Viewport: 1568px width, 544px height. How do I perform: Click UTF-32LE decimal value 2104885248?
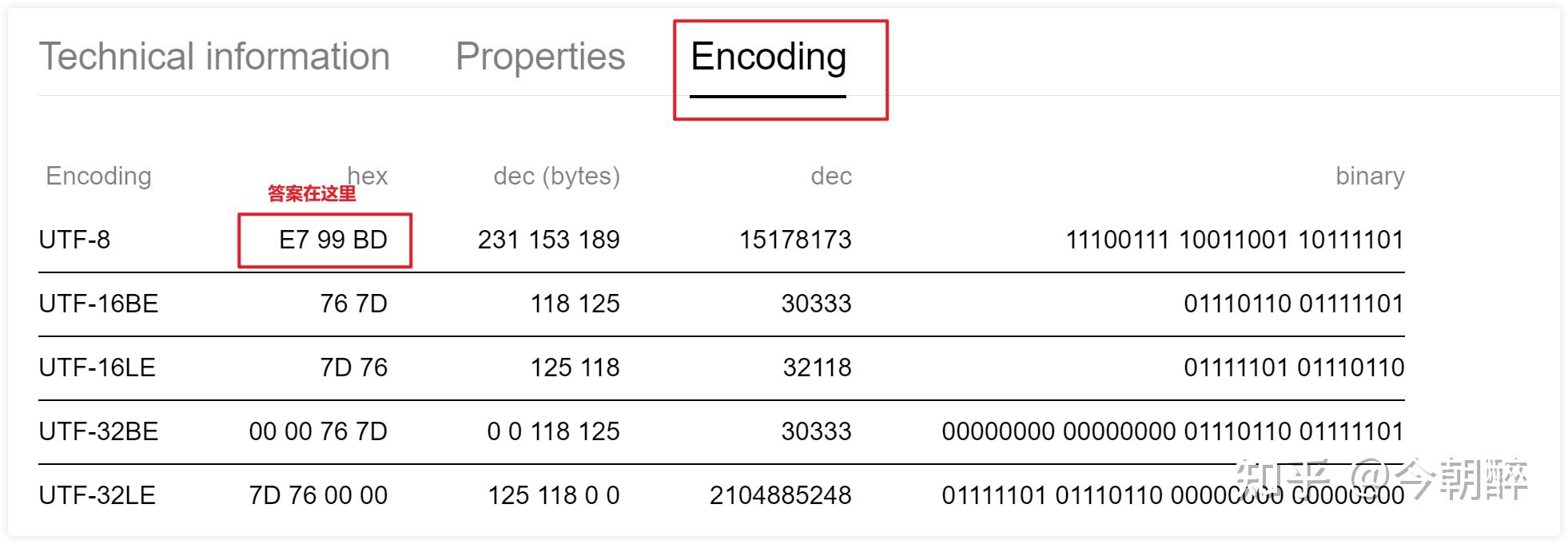click(x=780, y=495)
